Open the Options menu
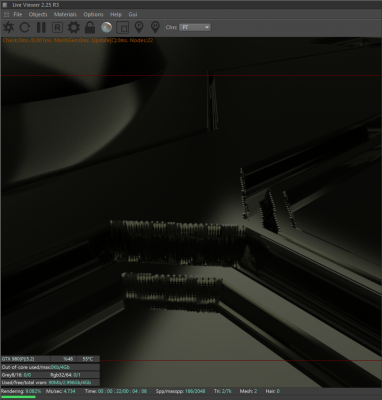Viewport: 382px width, 400px height. coord(93,14)
